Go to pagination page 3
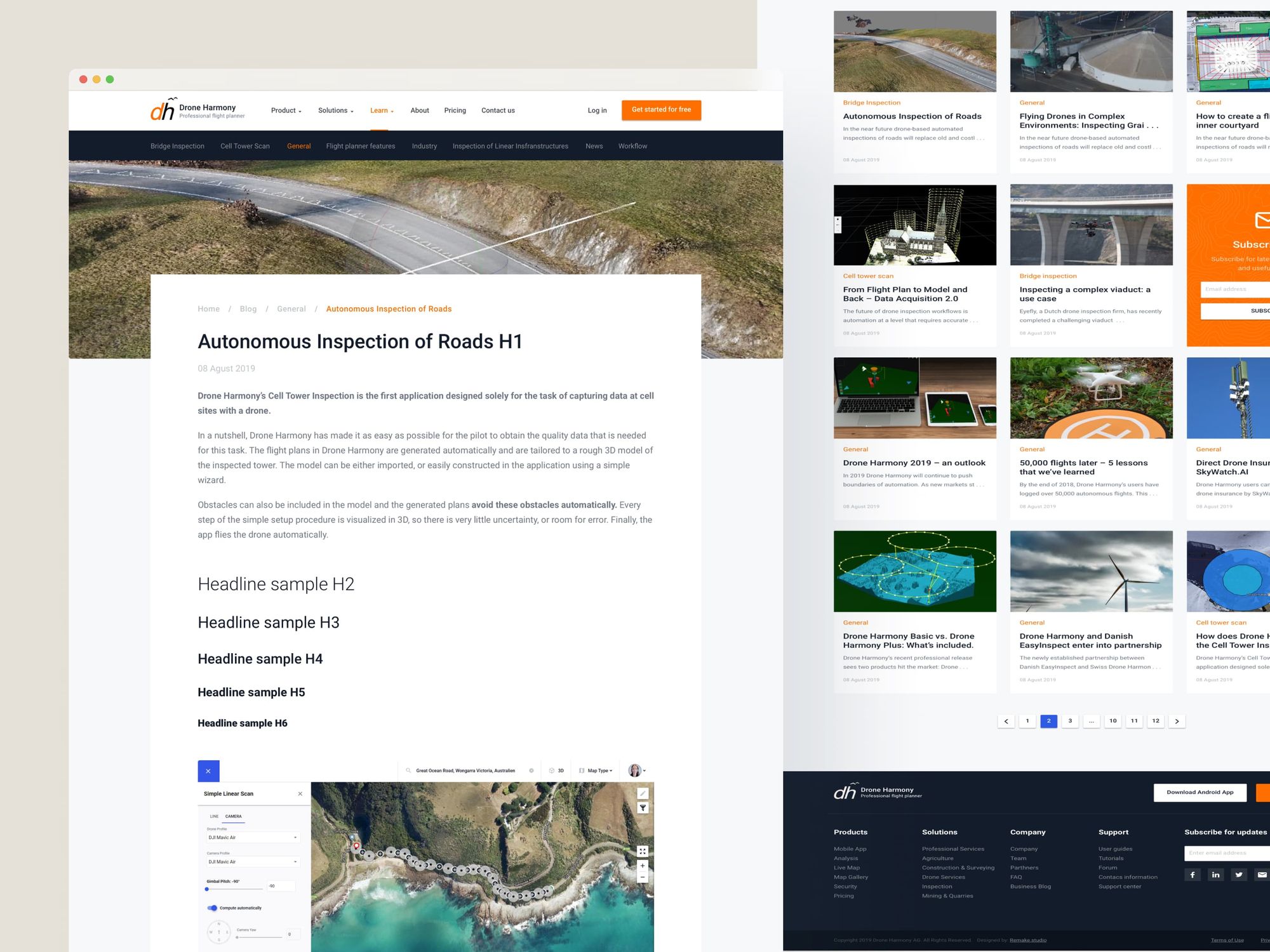Image resolution: width=1270 pixels, height=952 pixels. 1070,721
